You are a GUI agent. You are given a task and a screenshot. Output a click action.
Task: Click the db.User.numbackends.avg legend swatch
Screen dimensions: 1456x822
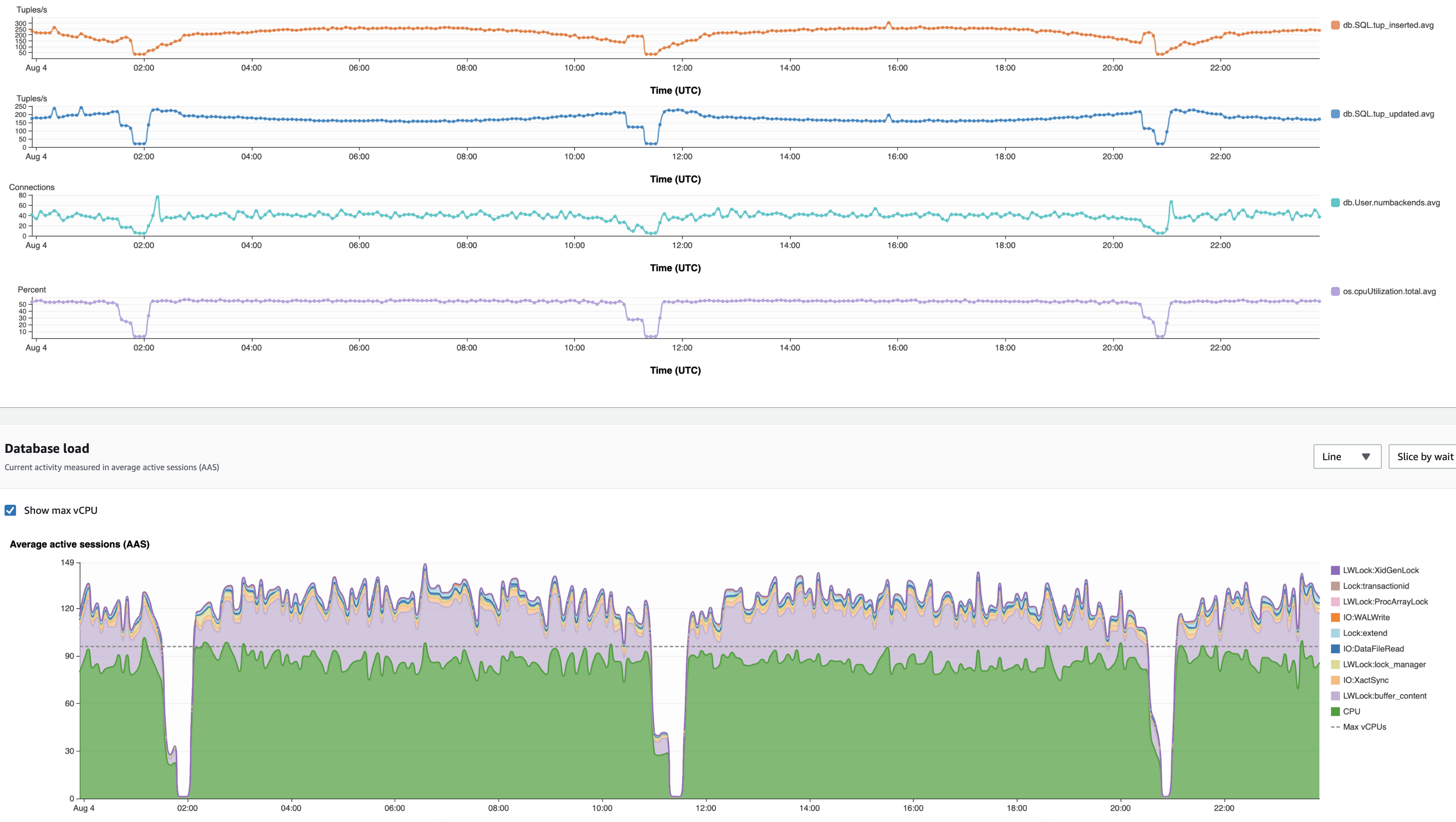click(1335, 202)
